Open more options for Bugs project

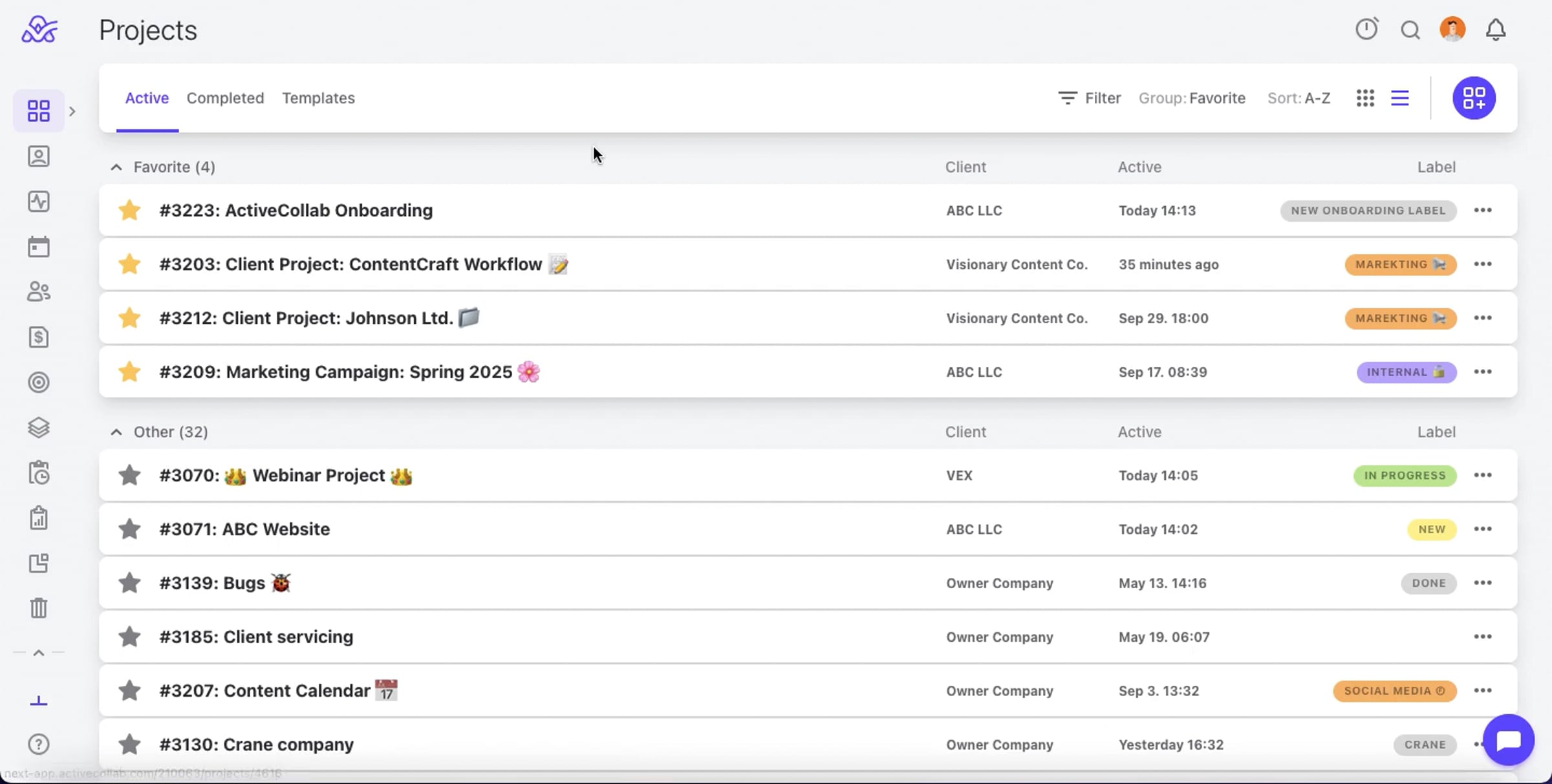(1483, 583)
